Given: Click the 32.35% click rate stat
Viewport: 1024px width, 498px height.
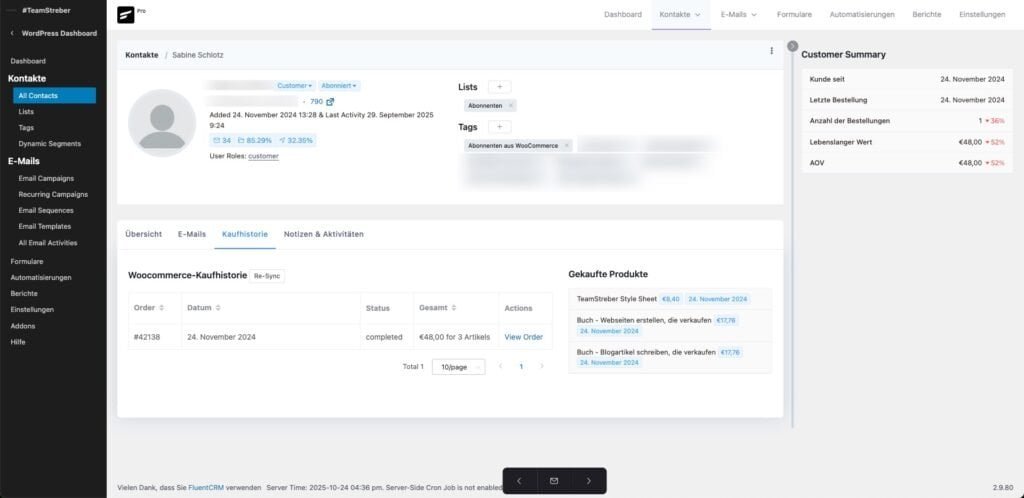Looking at the screenshot, I should pyautogui.click(x=295, y=140).
